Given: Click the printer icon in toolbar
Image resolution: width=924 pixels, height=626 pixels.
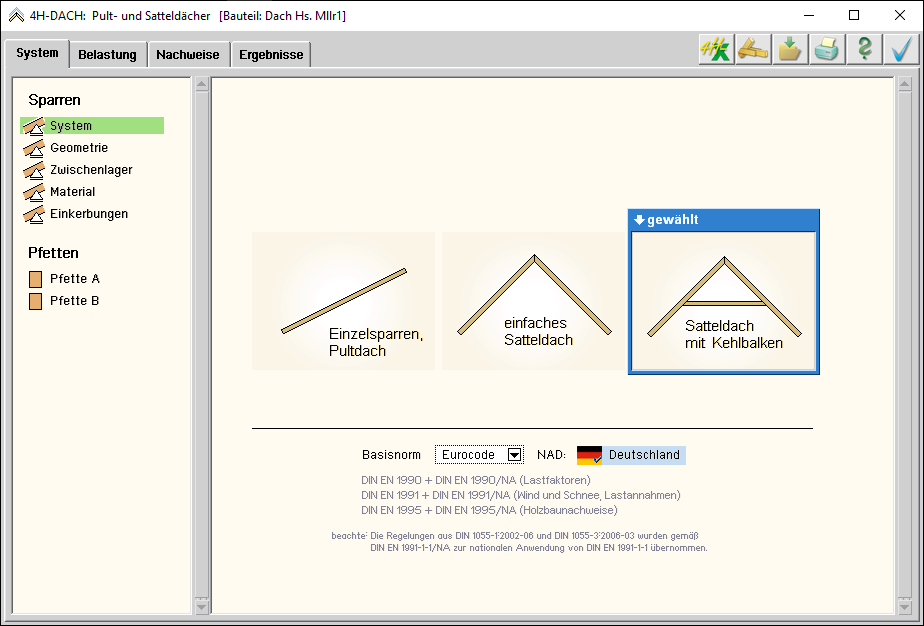Looking at the screenshot, I should [827, 50].
